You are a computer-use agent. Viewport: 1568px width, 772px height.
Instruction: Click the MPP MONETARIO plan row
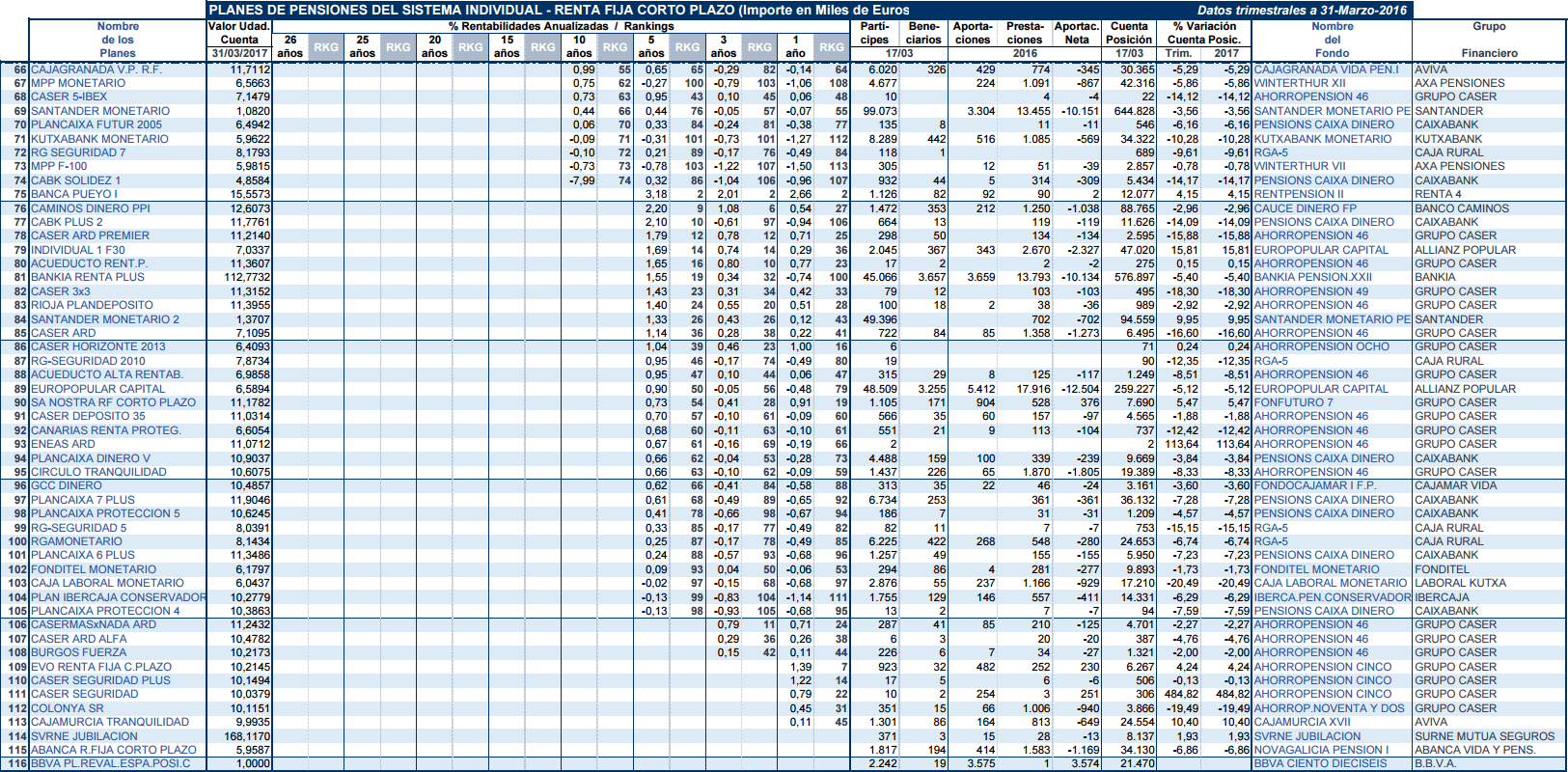click(78, 83)
